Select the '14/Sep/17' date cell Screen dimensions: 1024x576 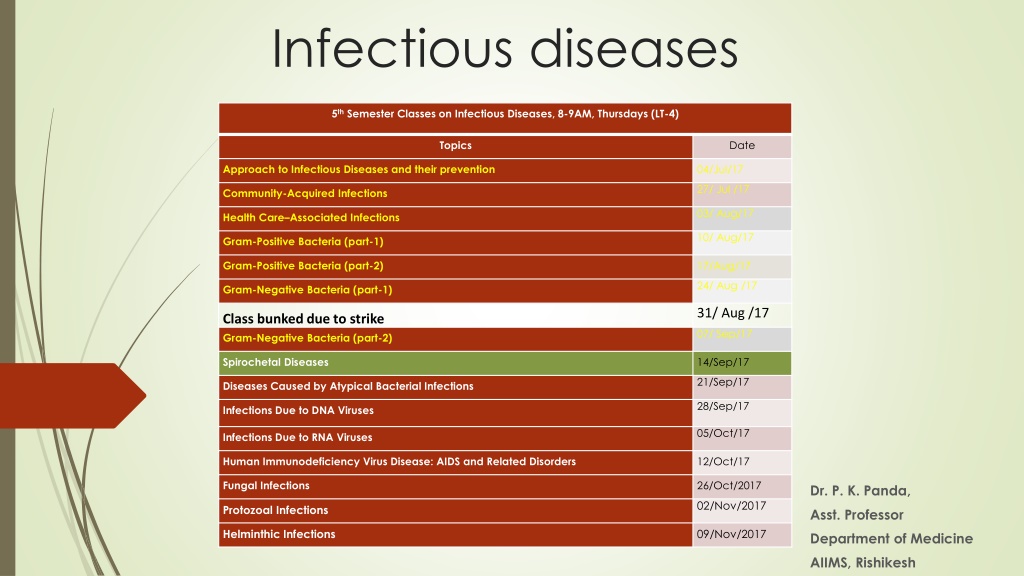click(x=742, y=362)
